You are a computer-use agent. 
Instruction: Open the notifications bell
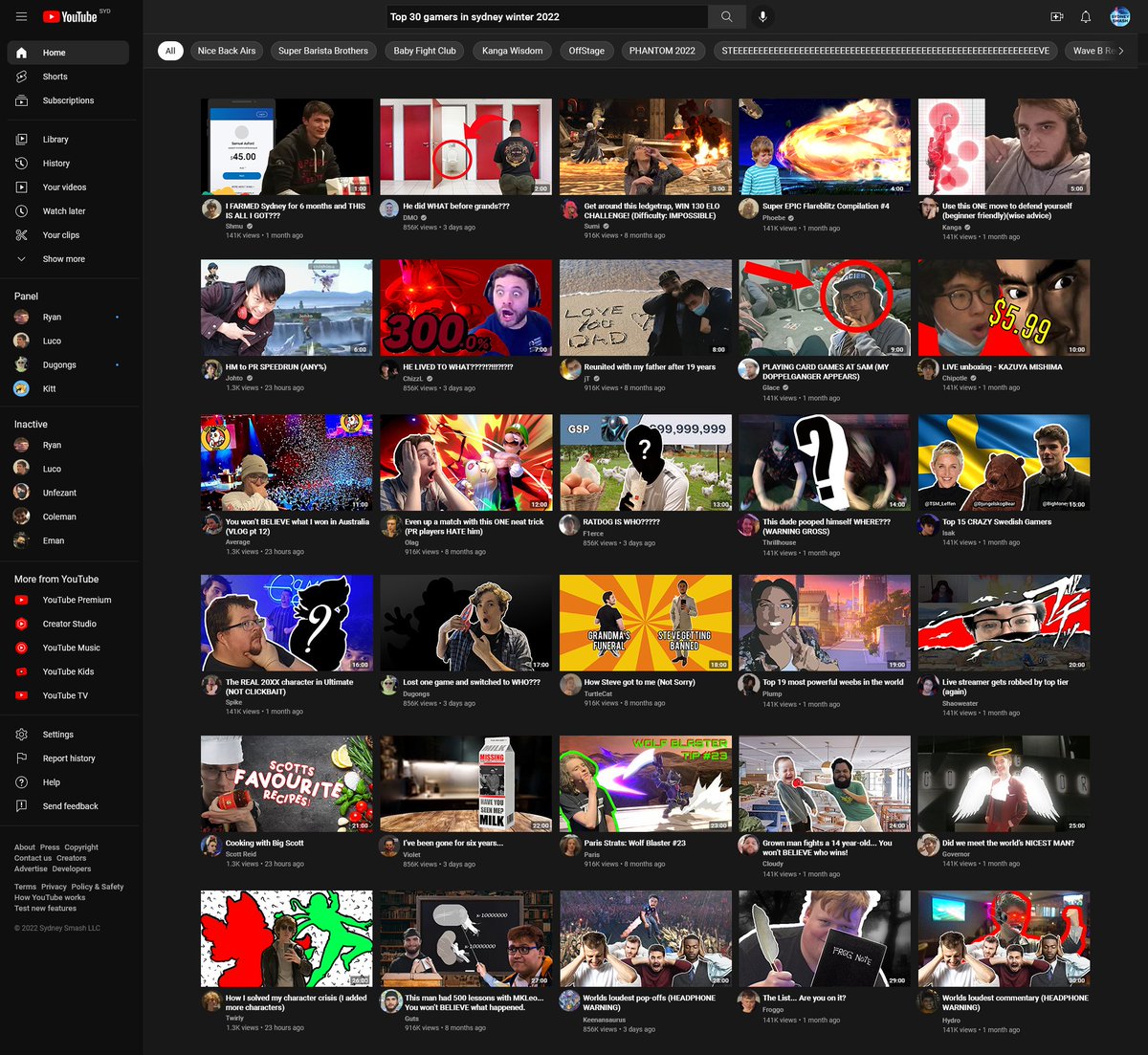click(x=1086, y=16)
